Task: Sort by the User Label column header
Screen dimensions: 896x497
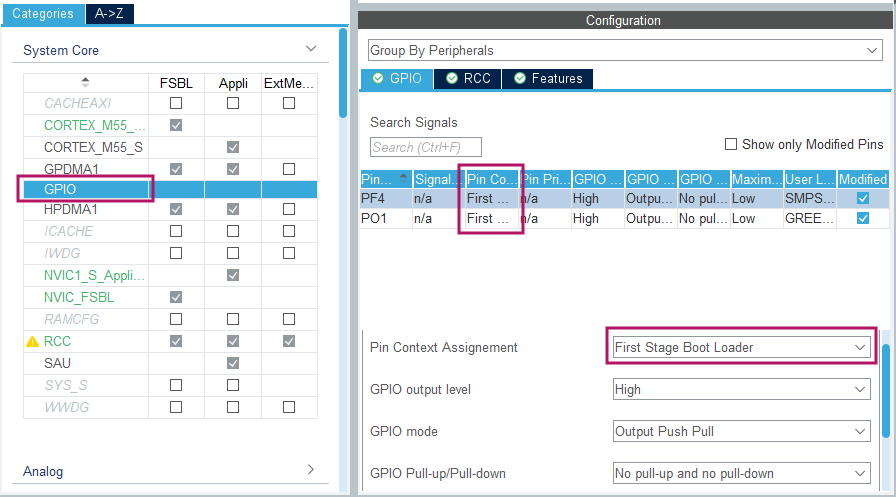Action: 810,179
